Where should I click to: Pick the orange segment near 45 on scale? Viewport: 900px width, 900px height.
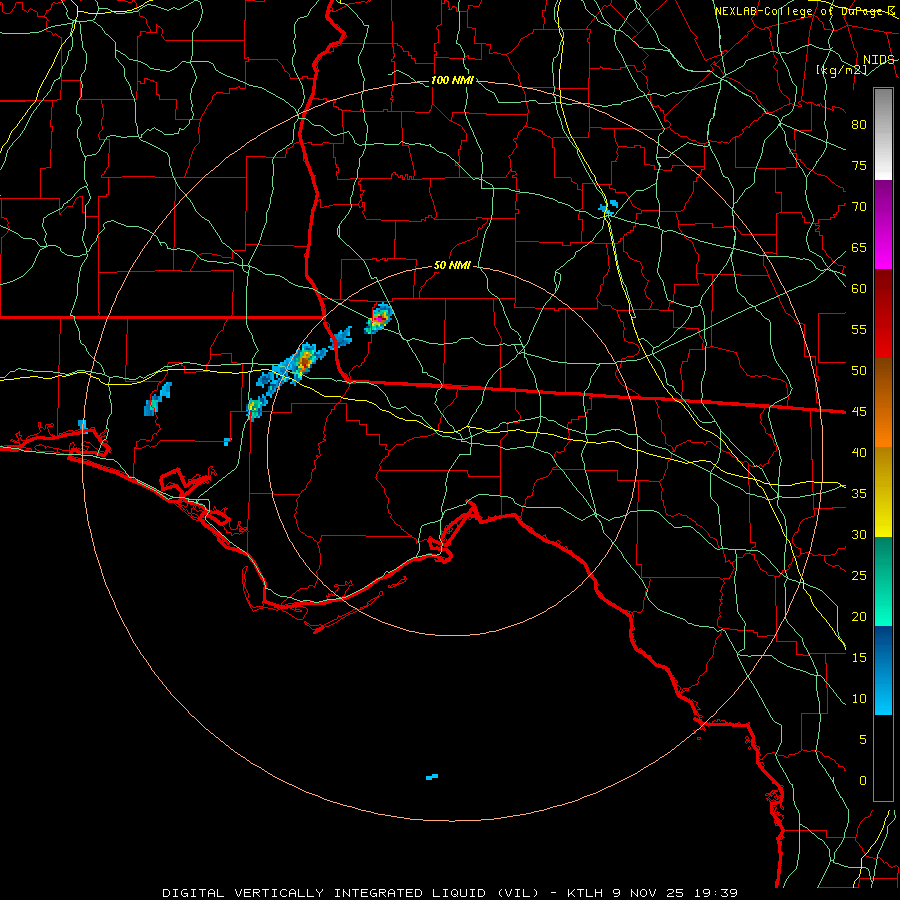coord(883,424)
